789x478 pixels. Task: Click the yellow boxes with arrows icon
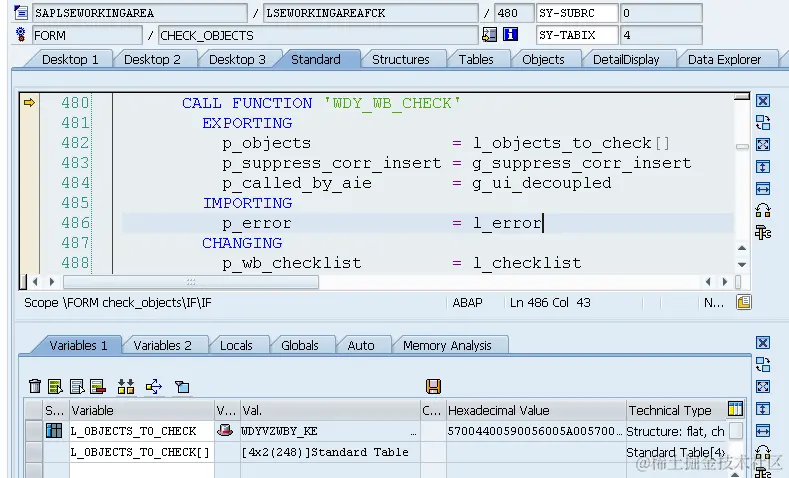(126, 386)
